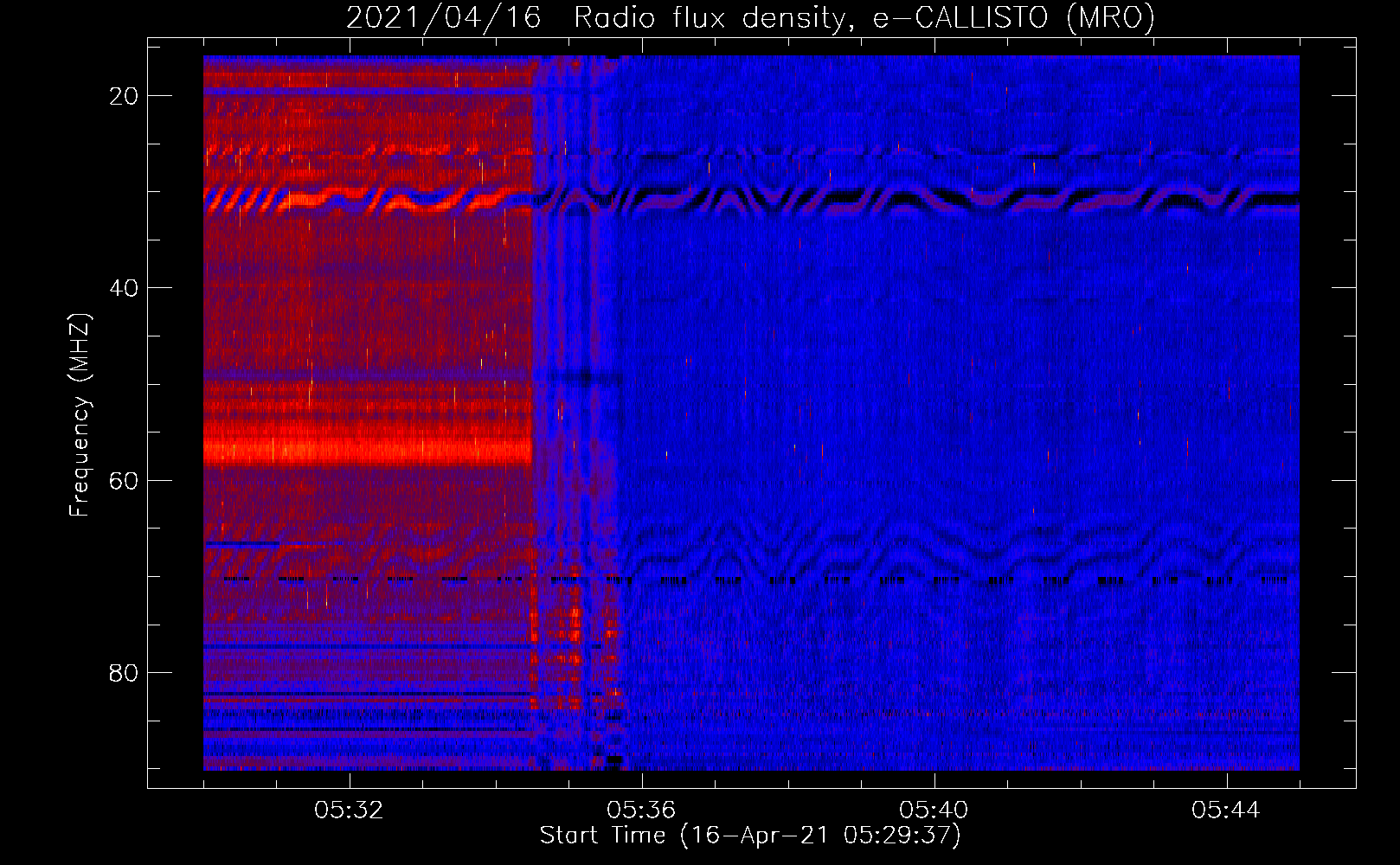Click the 05:36 time tick label

(641, 811)
